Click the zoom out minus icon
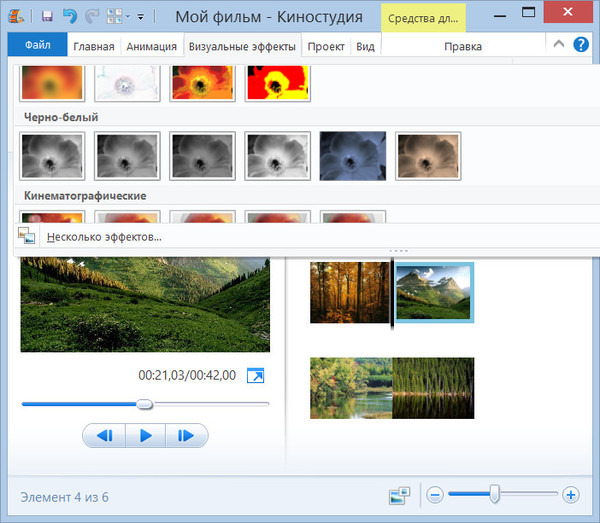The image size is (600, 523). click(x=435, y=495)
